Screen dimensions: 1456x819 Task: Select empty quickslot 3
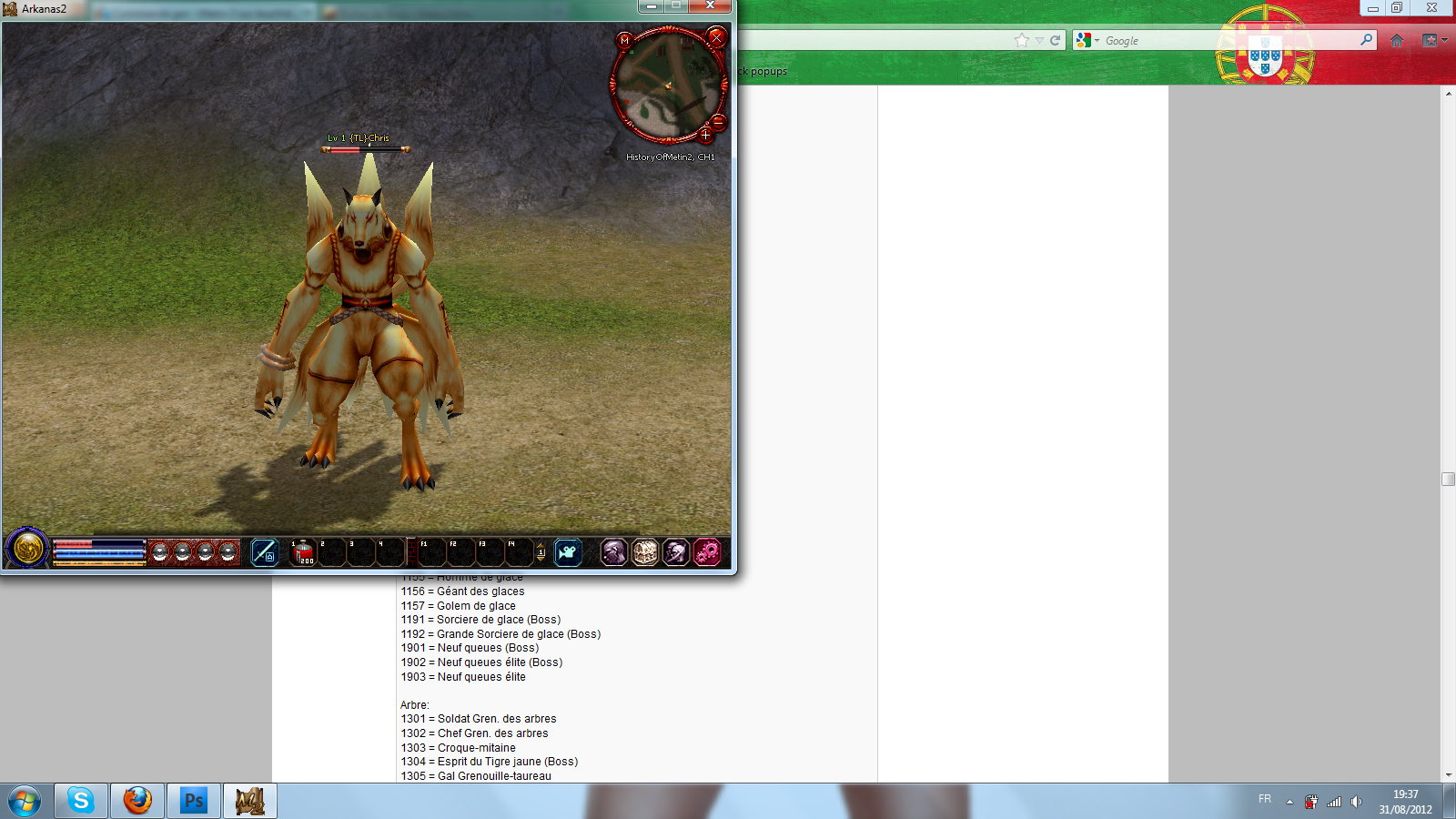point(361,552)
